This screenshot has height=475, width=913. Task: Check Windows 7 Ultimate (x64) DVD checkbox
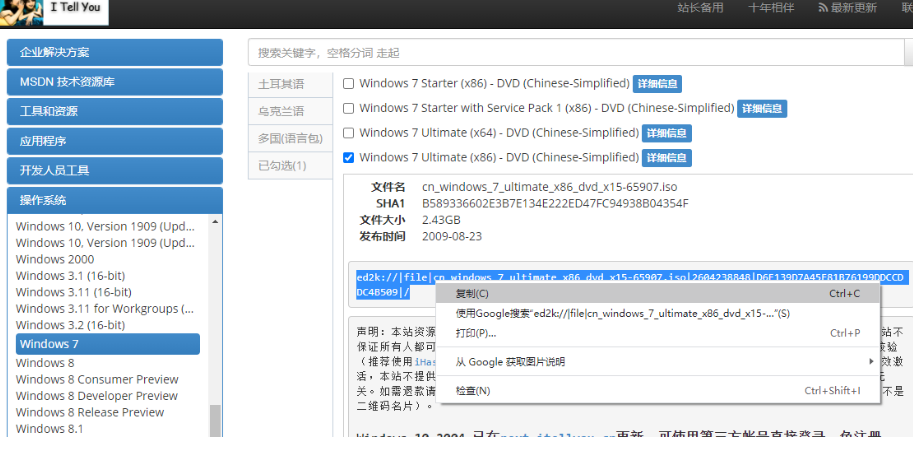(349, 133)
